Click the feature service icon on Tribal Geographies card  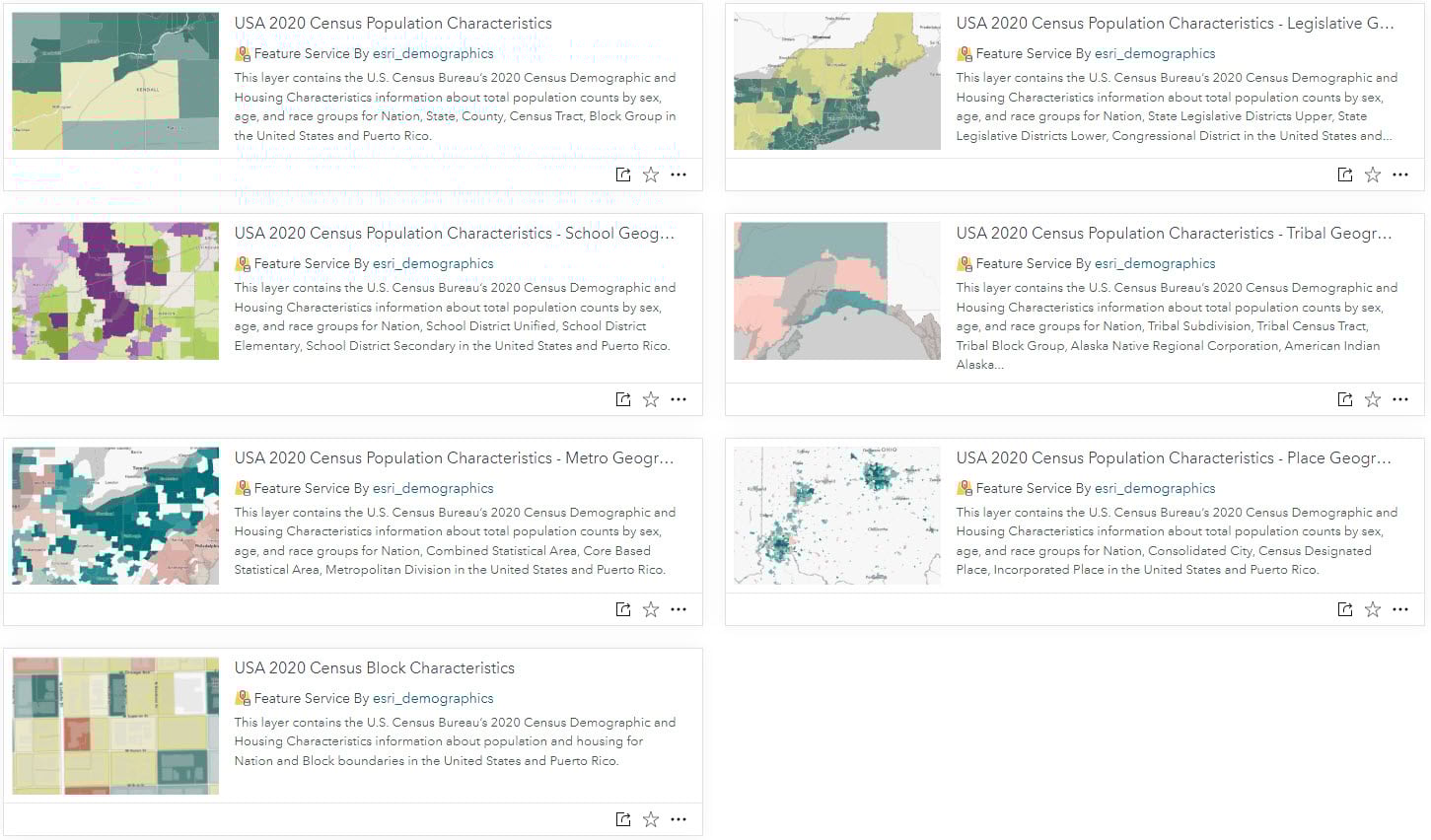coord(965,263)
